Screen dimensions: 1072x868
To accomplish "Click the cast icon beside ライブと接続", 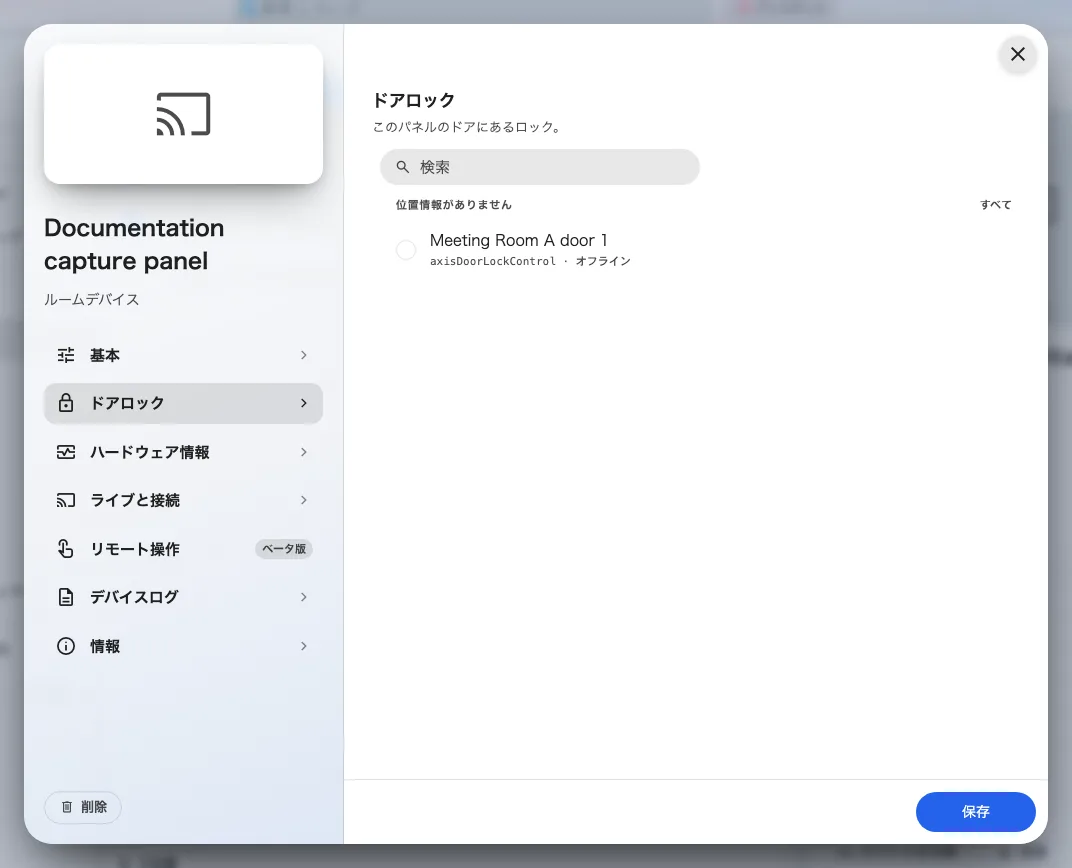I will click(66, 500).
